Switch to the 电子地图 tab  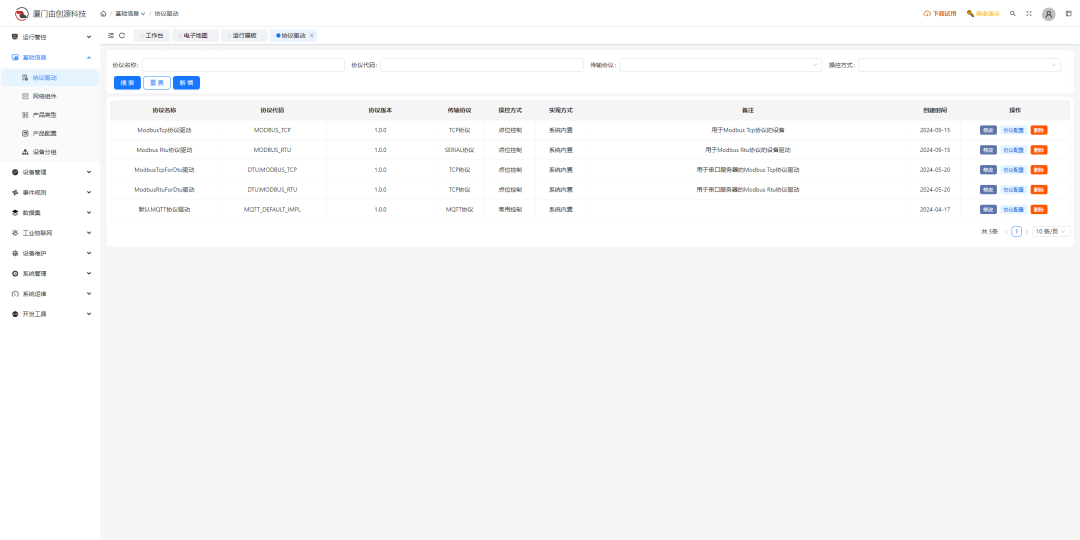pos(195,35)
